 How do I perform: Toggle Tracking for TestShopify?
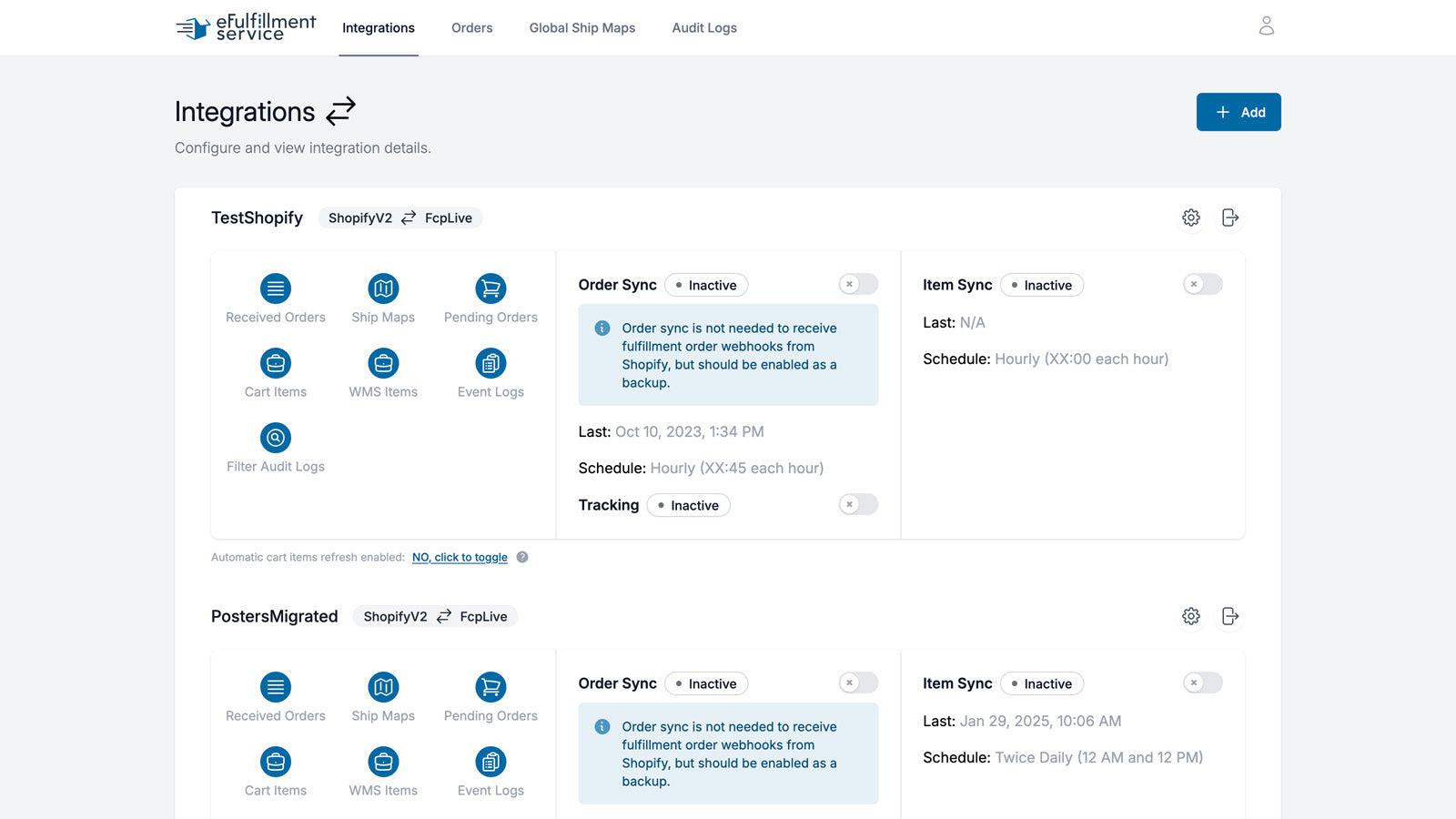click(856, 504)
